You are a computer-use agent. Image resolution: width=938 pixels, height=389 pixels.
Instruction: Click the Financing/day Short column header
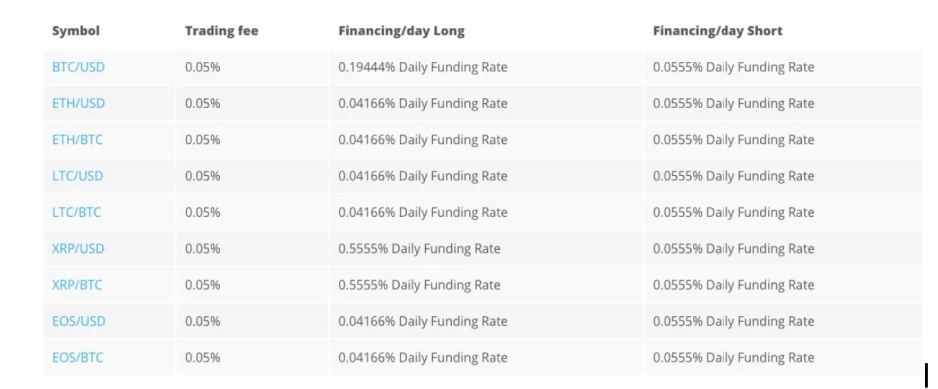click(x=718, y=31)
